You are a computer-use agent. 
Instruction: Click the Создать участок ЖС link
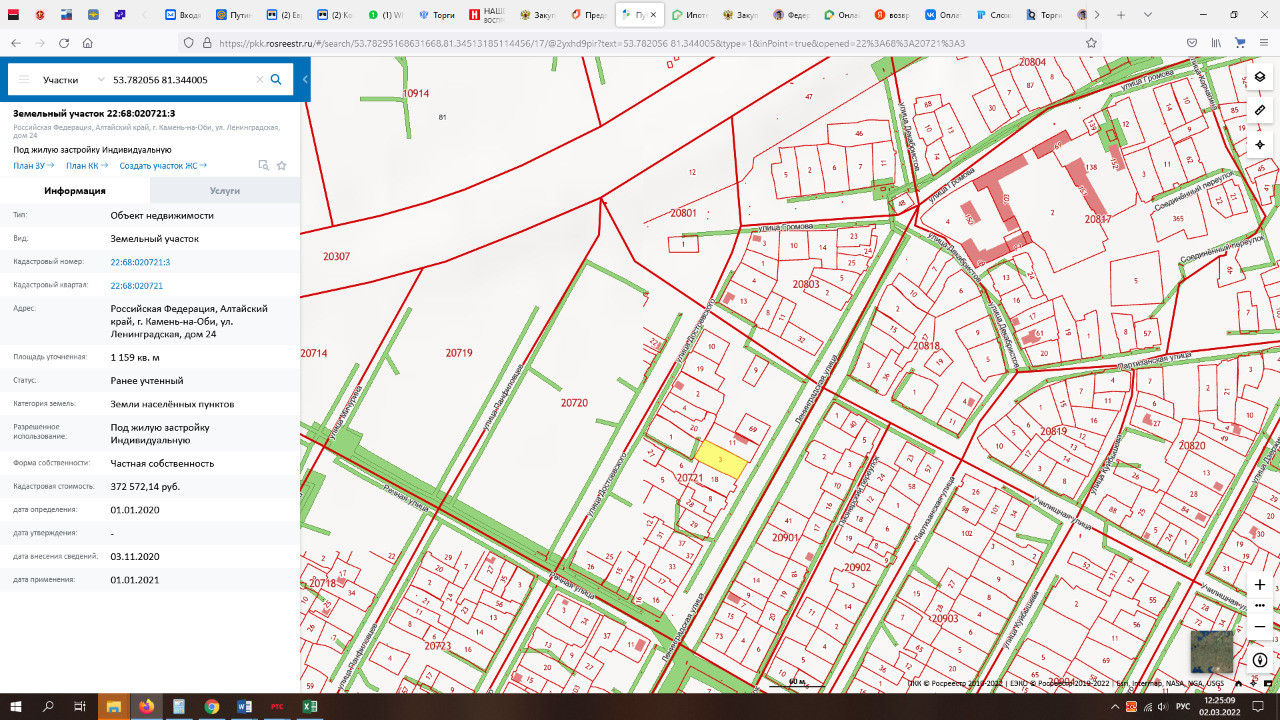[x=162, y=166]
